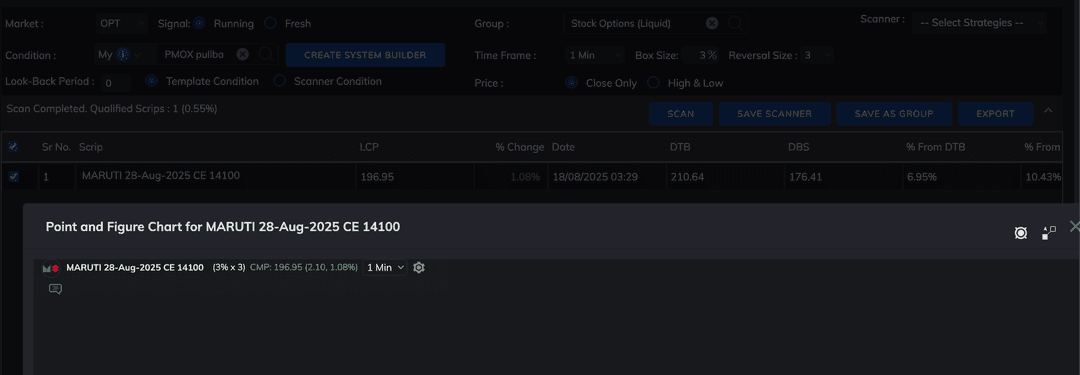Screen dimensions: 1080x375
Task: Sort by the % Change column header
Action: [x=520, y=147]
